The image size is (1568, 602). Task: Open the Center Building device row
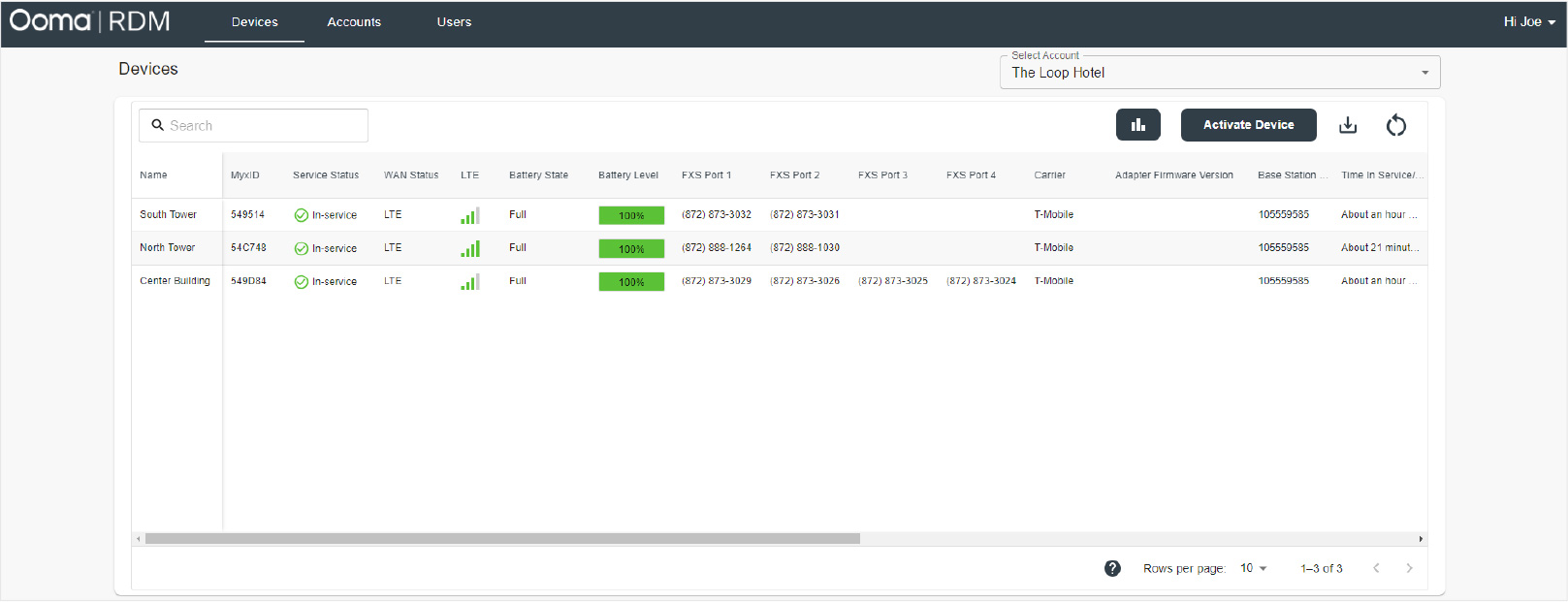point(175,281)
